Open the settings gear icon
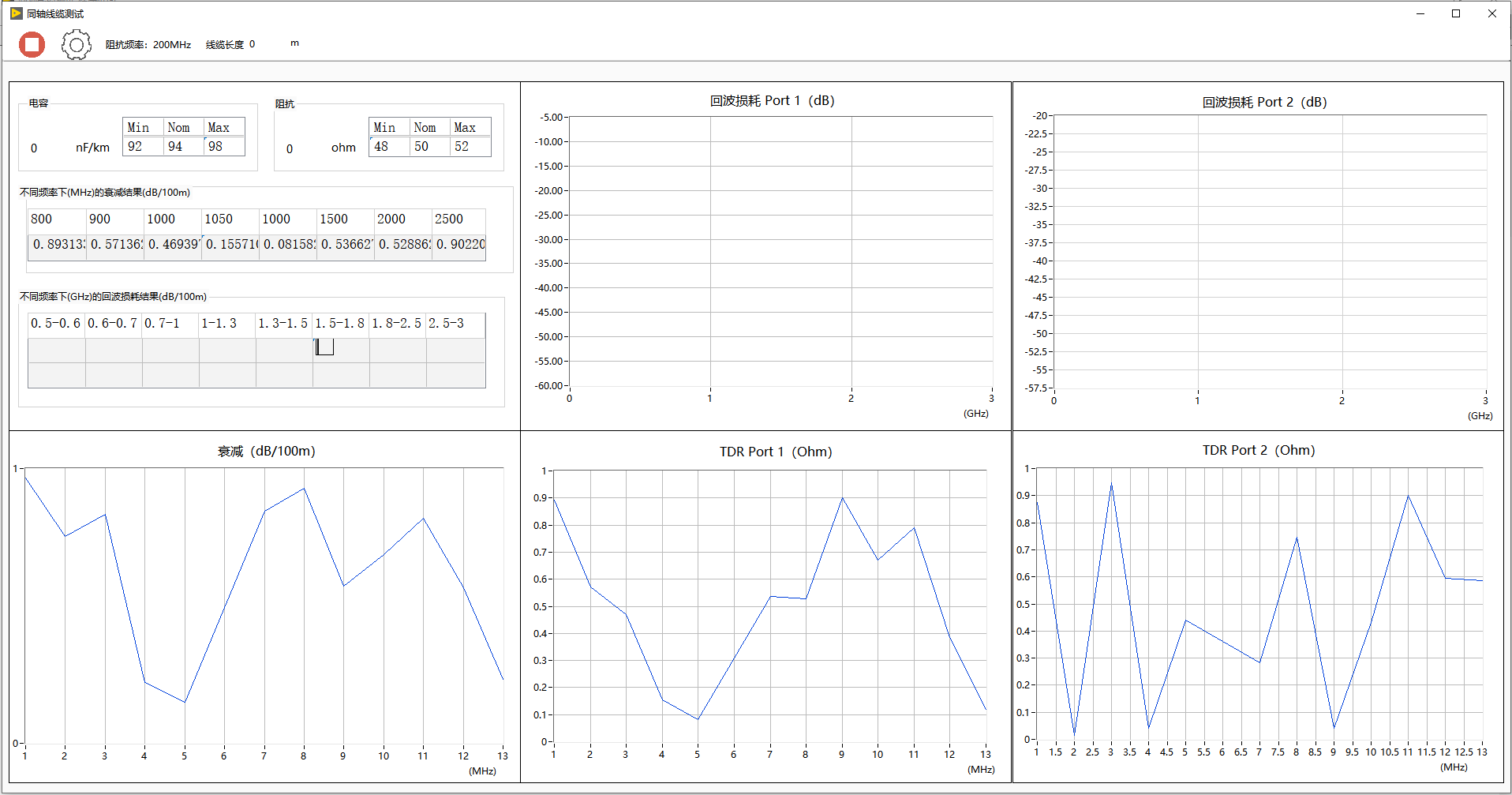 tap(77, 45)
